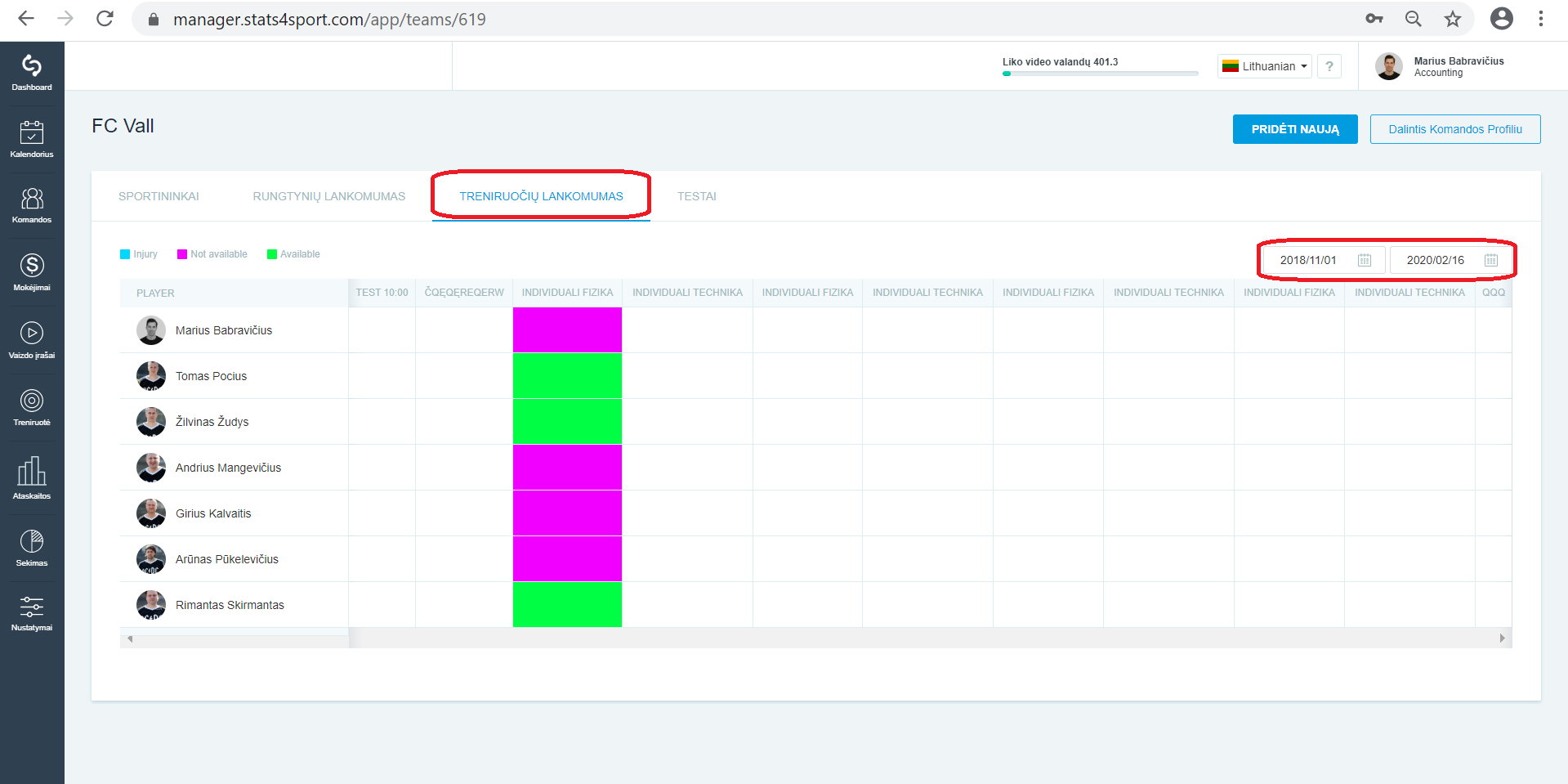This screenshot has width=1568, height=784.
Task: Click the question mark help button
Action: pos(1329,66)
